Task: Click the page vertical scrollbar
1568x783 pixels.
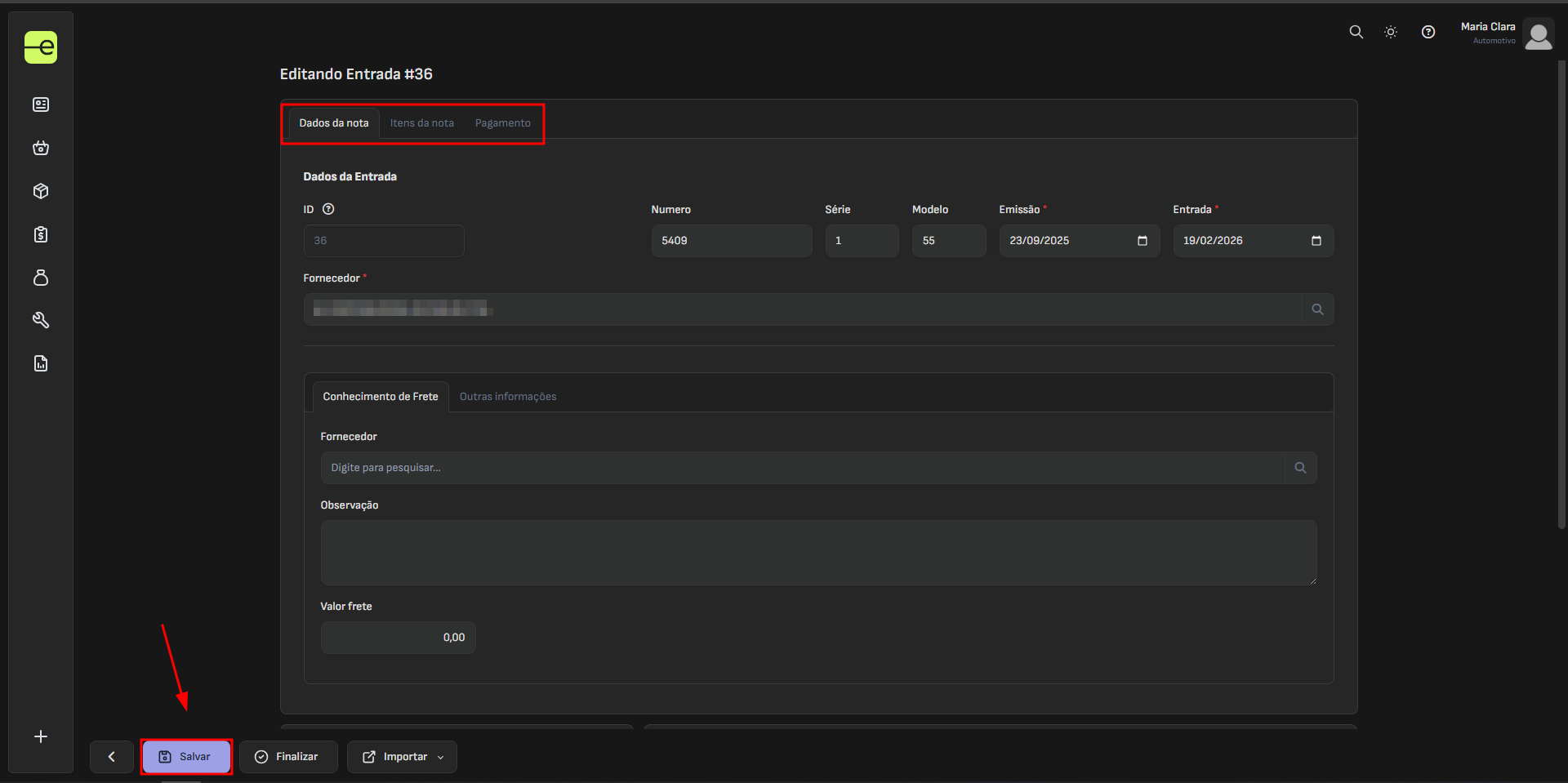Action: click(1561, 294)
